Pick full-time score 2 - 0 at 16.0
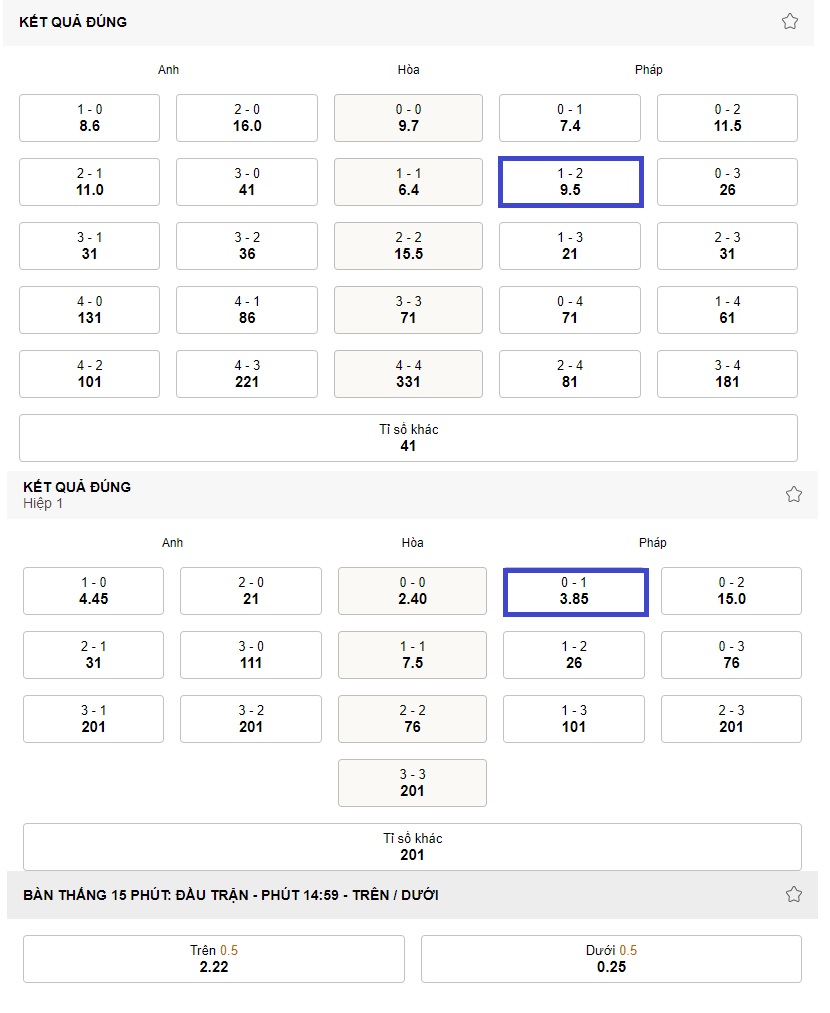Screen dimensions: 830x1013 [247, 118]
